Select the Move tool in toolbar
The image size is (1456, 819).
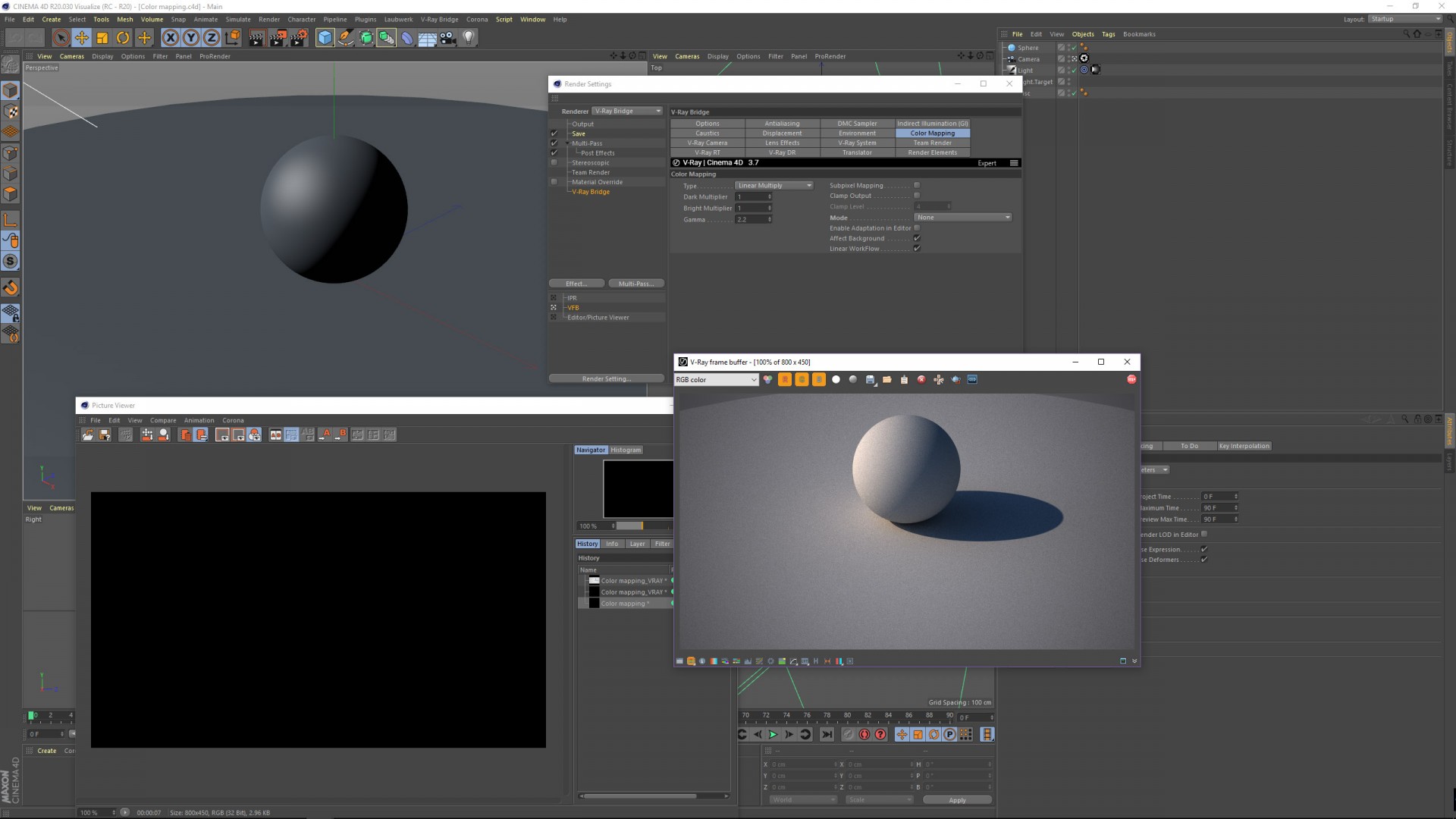[x=81, y=37]
